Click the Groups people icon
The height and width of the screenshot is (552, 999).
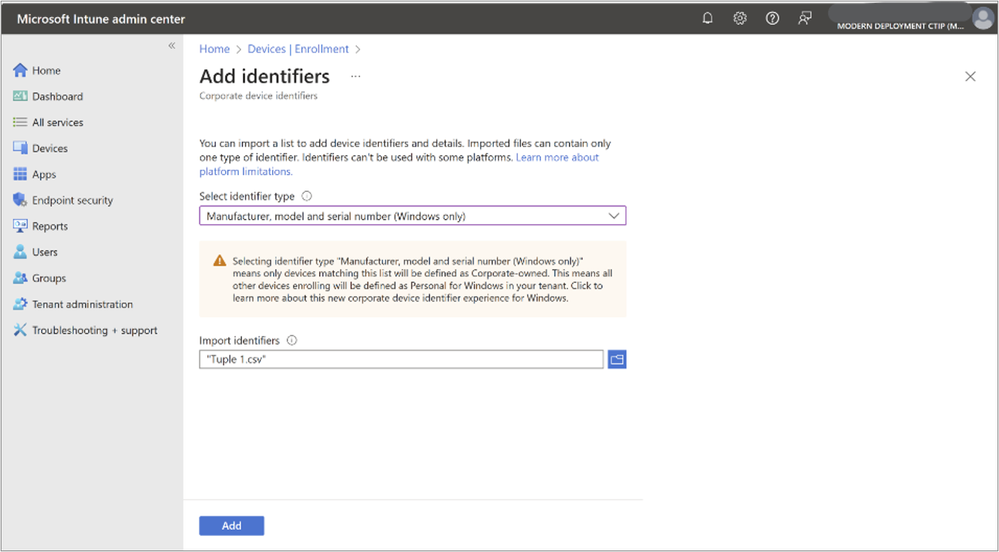(x=20, y=278)
